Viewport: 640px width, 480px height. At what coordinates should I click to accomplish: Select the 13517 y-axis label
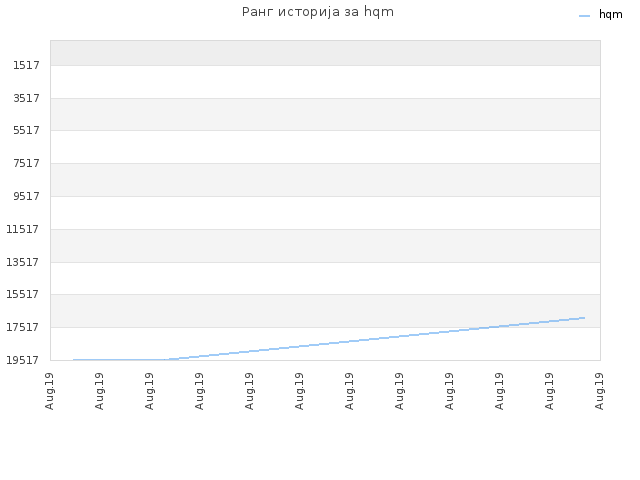point(23,262)
